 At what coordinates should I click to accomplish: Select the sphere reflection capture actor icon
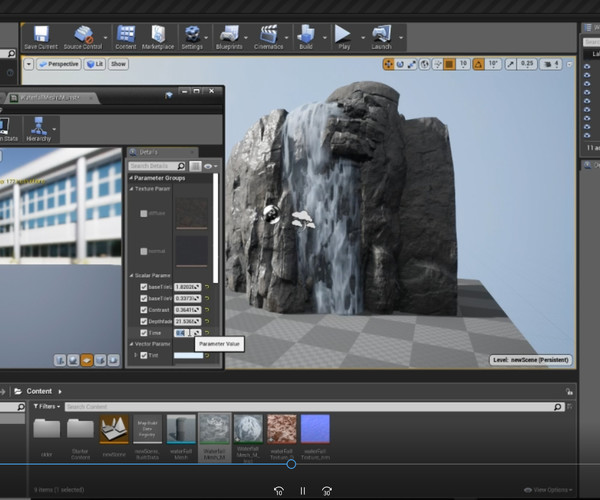click(x=272, y=214)
